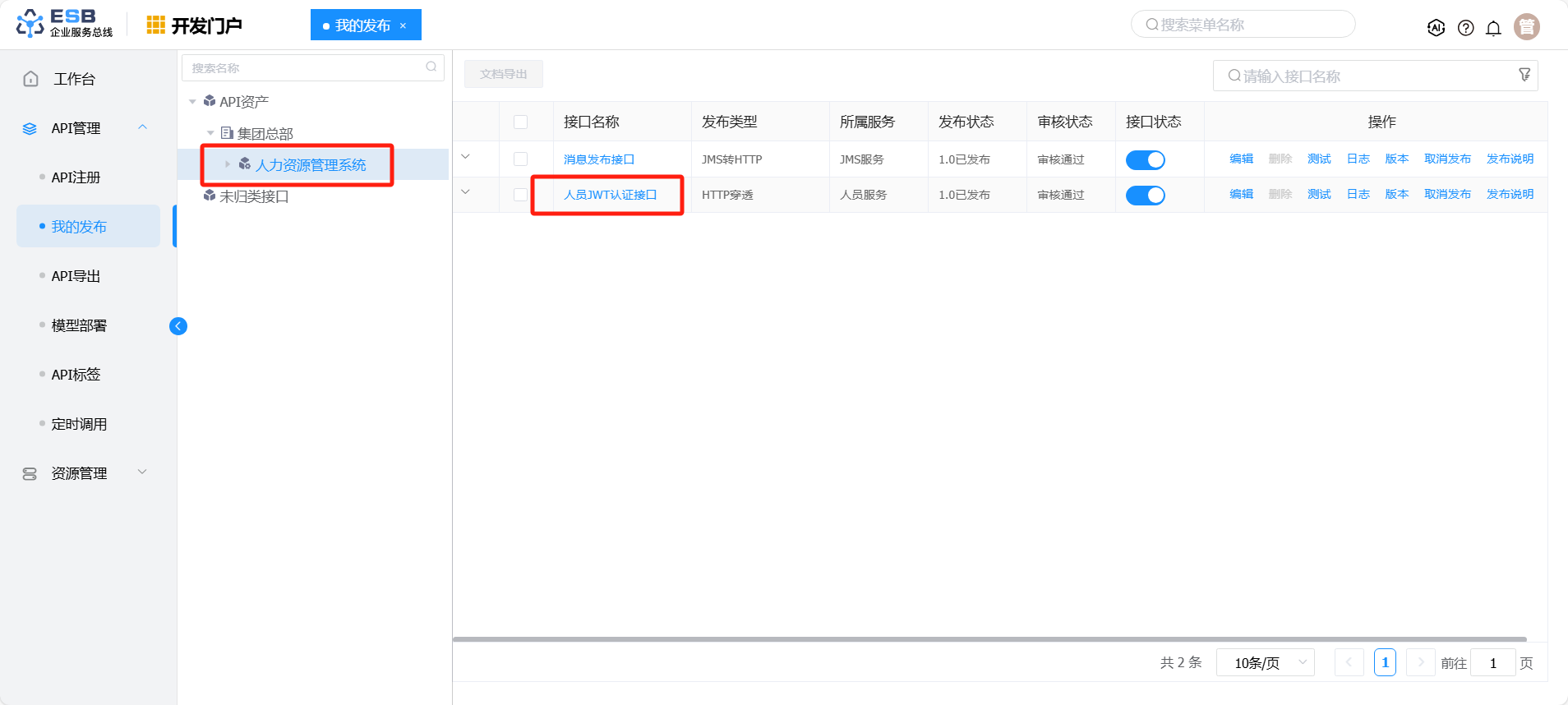Click 版本 for 人员JWT认证接口
The image size is (1568, 705).
(x=1397, y=194)
